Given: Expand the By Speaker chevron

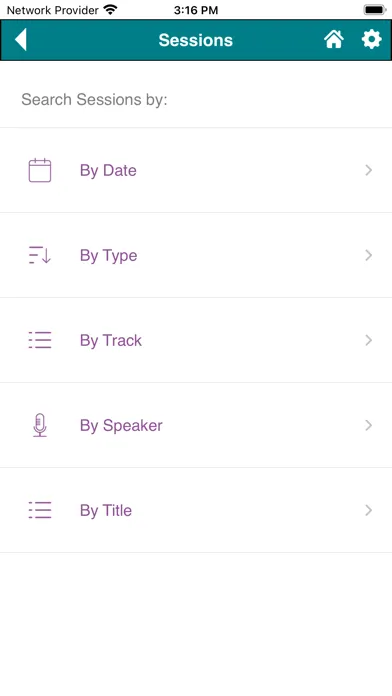Looking at the screenshot, I should pyautogui.click(x=368, y=425).
